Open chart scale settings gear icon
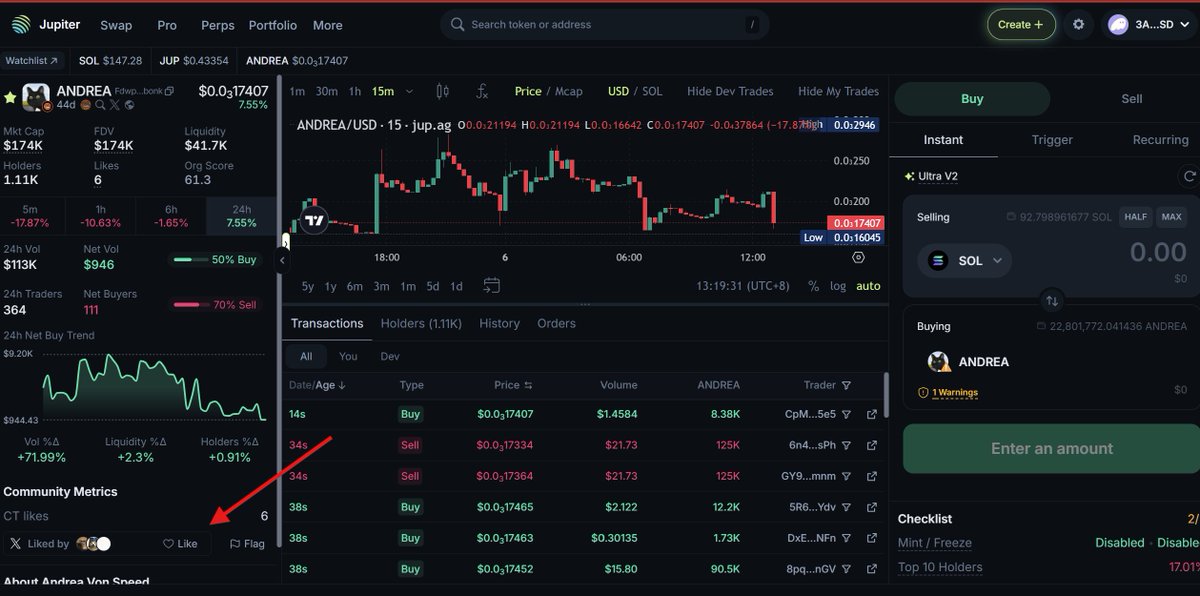The width and height of the screenshot is (1200, 596). pos(858,257)
